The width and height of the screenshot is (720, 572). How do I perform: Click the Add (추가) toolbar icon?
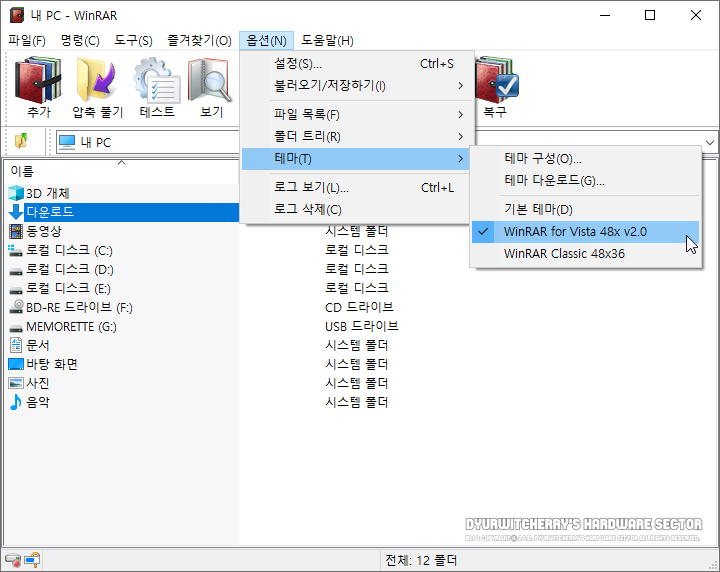[39, 80]
